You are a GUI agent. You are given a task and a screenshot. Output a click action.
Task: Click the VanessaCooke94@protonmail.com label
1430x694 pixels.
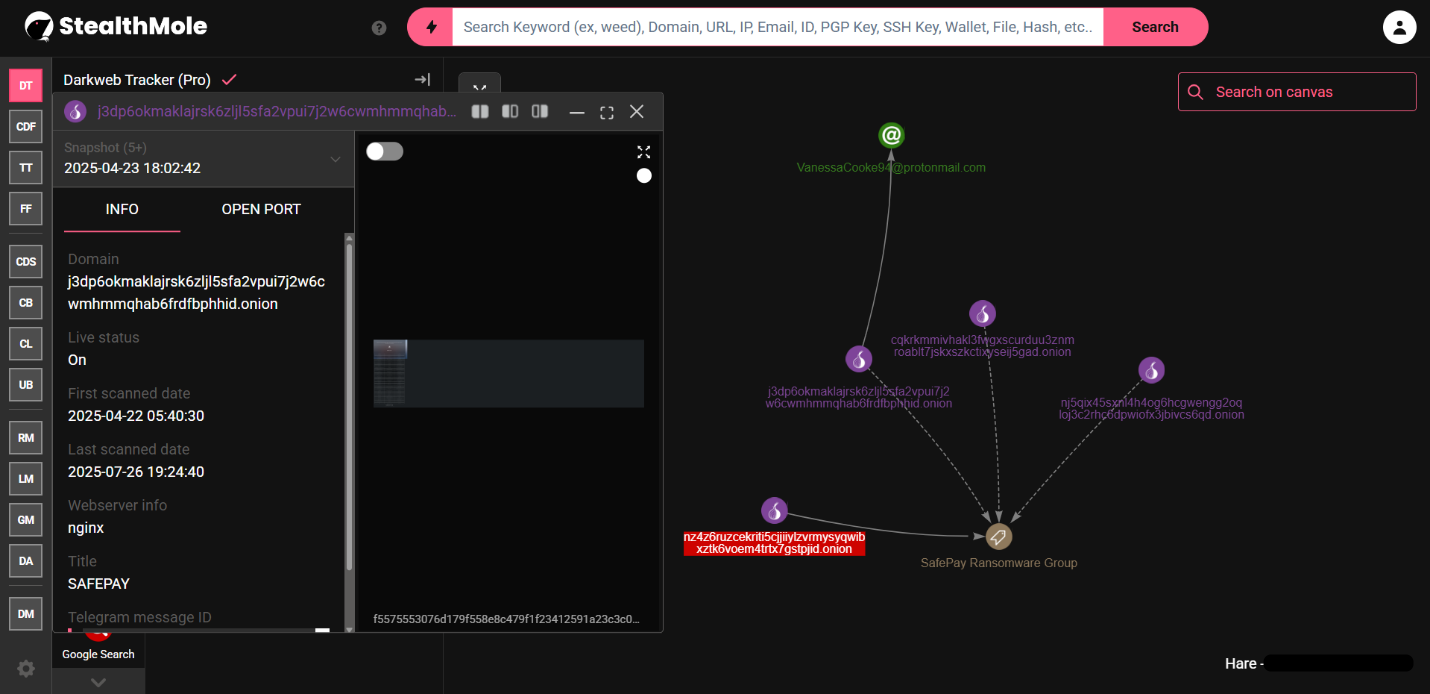[x=892, y=168]
